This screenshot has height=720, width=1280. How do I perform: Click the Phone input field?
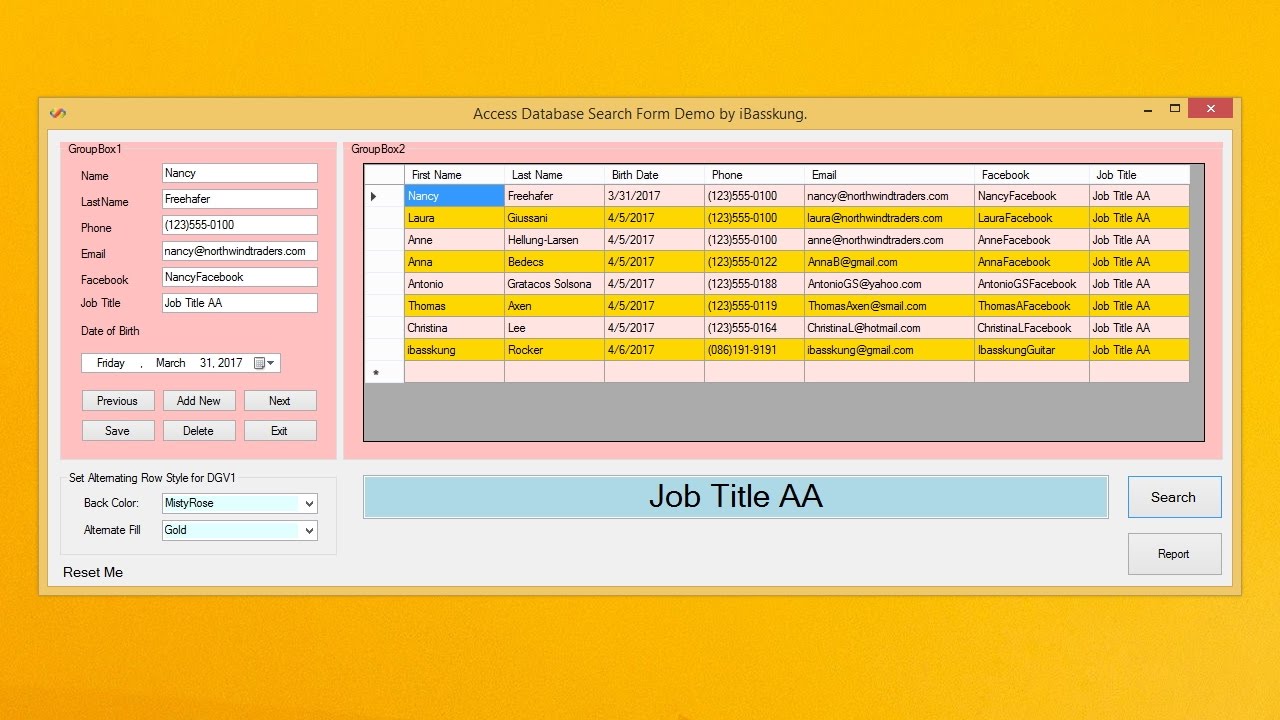(240, 225)
